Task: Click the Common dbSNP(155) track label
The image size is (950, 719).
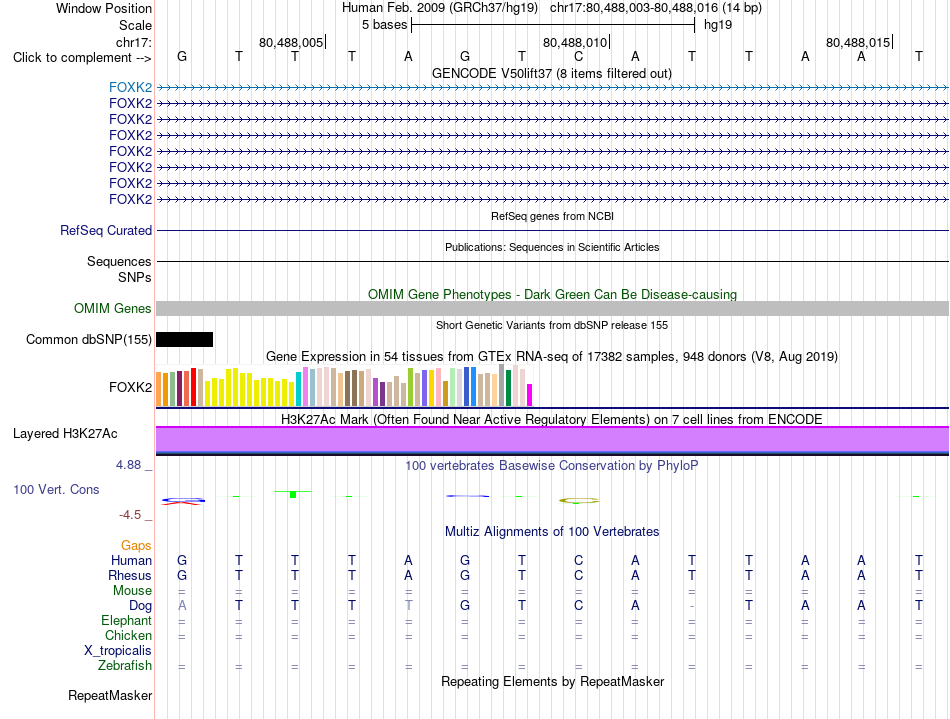Action: [x=88, y=339]
